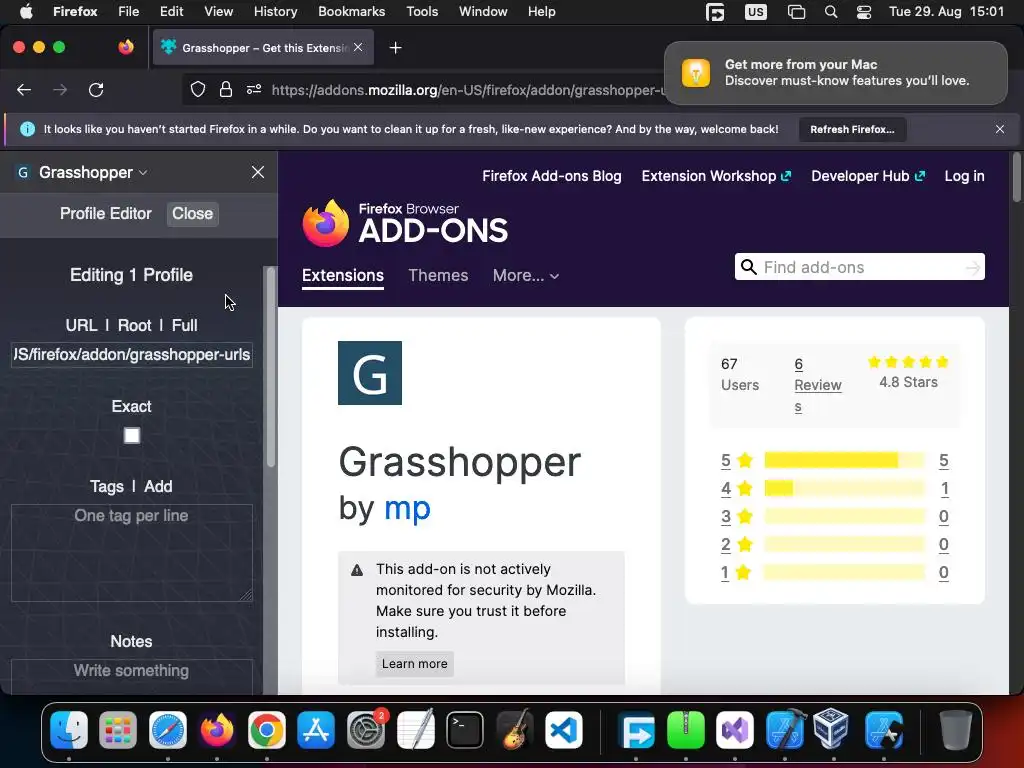Click the Firefox View icon in tab bar
Viewport: 1024px width, 768px height.
point(126,47)
